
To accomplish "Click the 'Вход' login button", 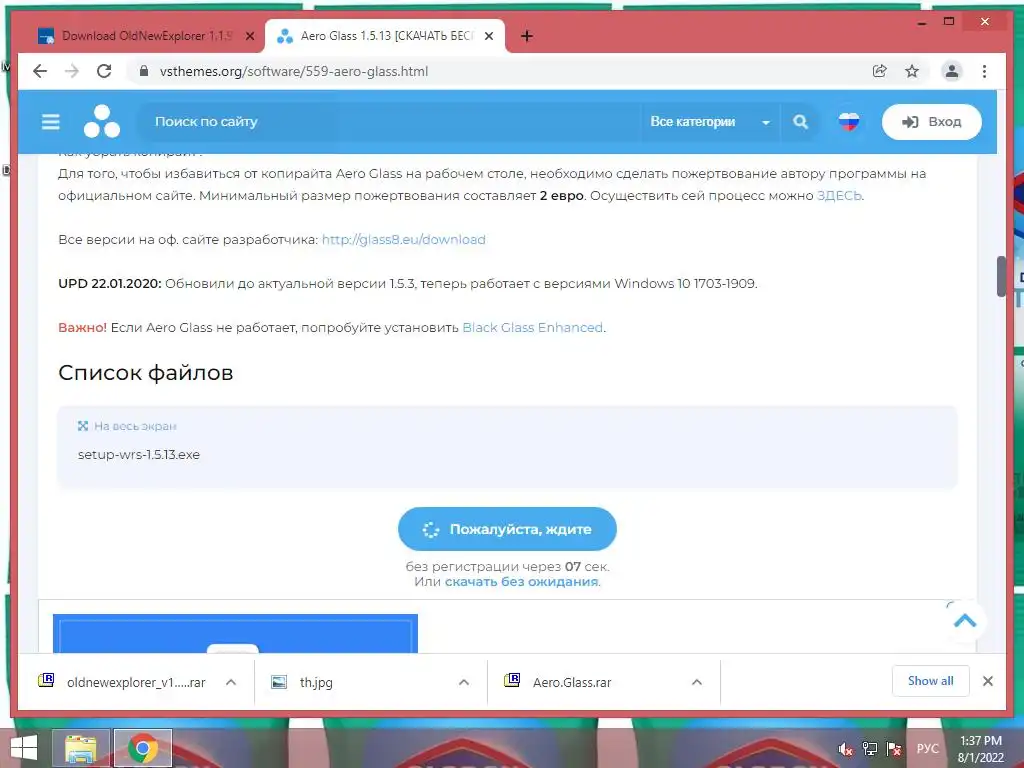I will [x=931, y=121].
